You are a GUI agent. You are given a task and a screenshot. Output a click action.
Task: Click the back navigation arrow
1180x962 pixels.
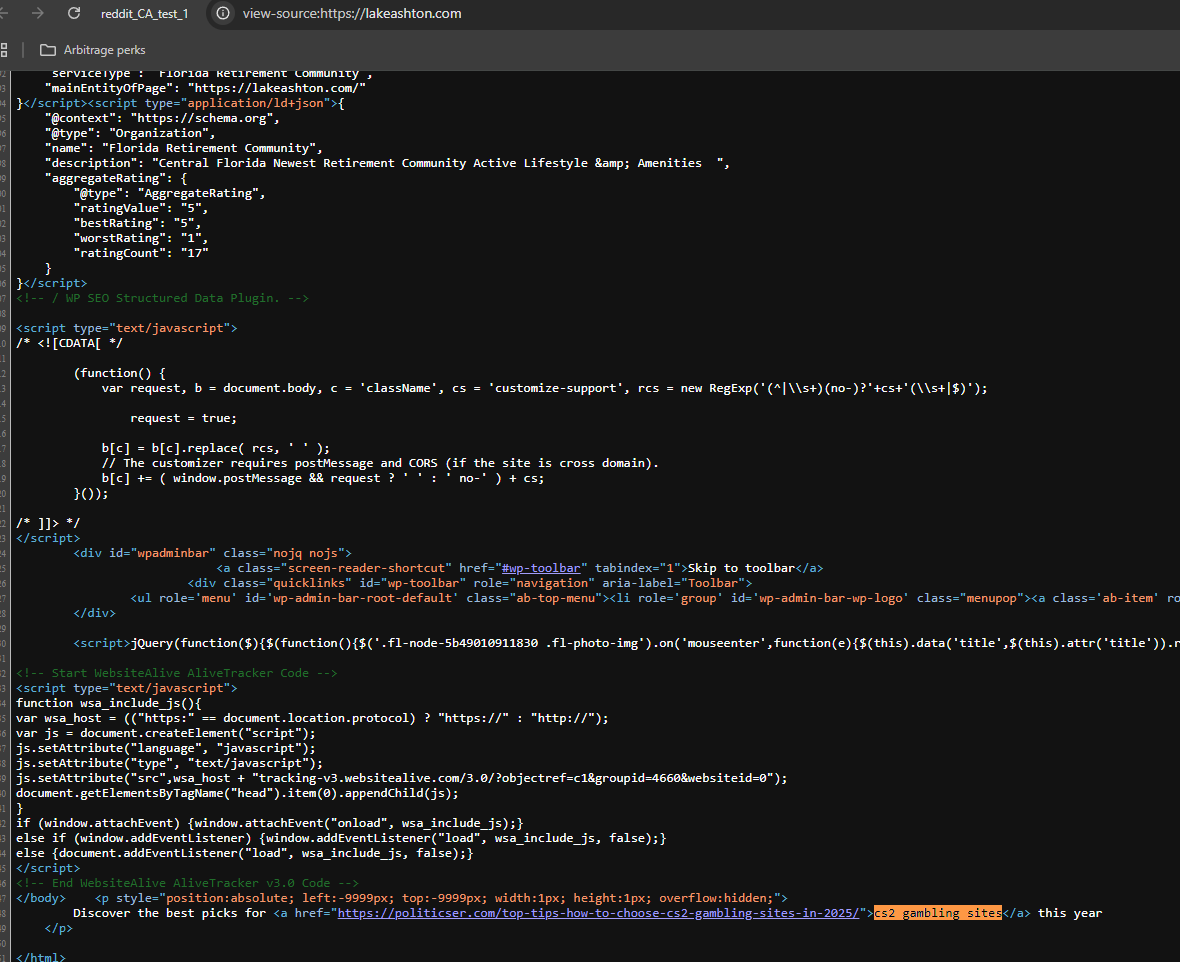[x=5, y=14]
